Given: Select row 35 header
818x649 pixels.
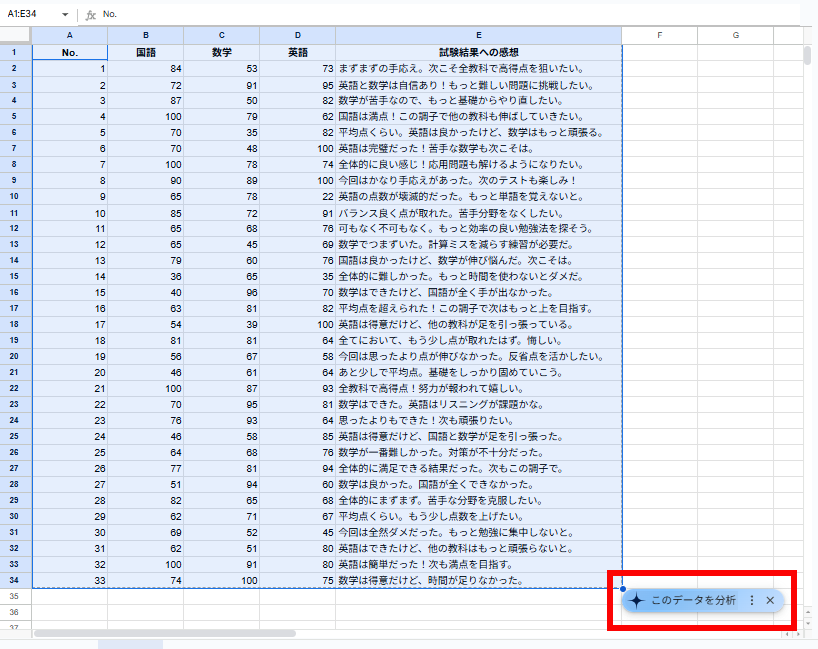Looking at the screenshot, I should [x=14, y=596].
